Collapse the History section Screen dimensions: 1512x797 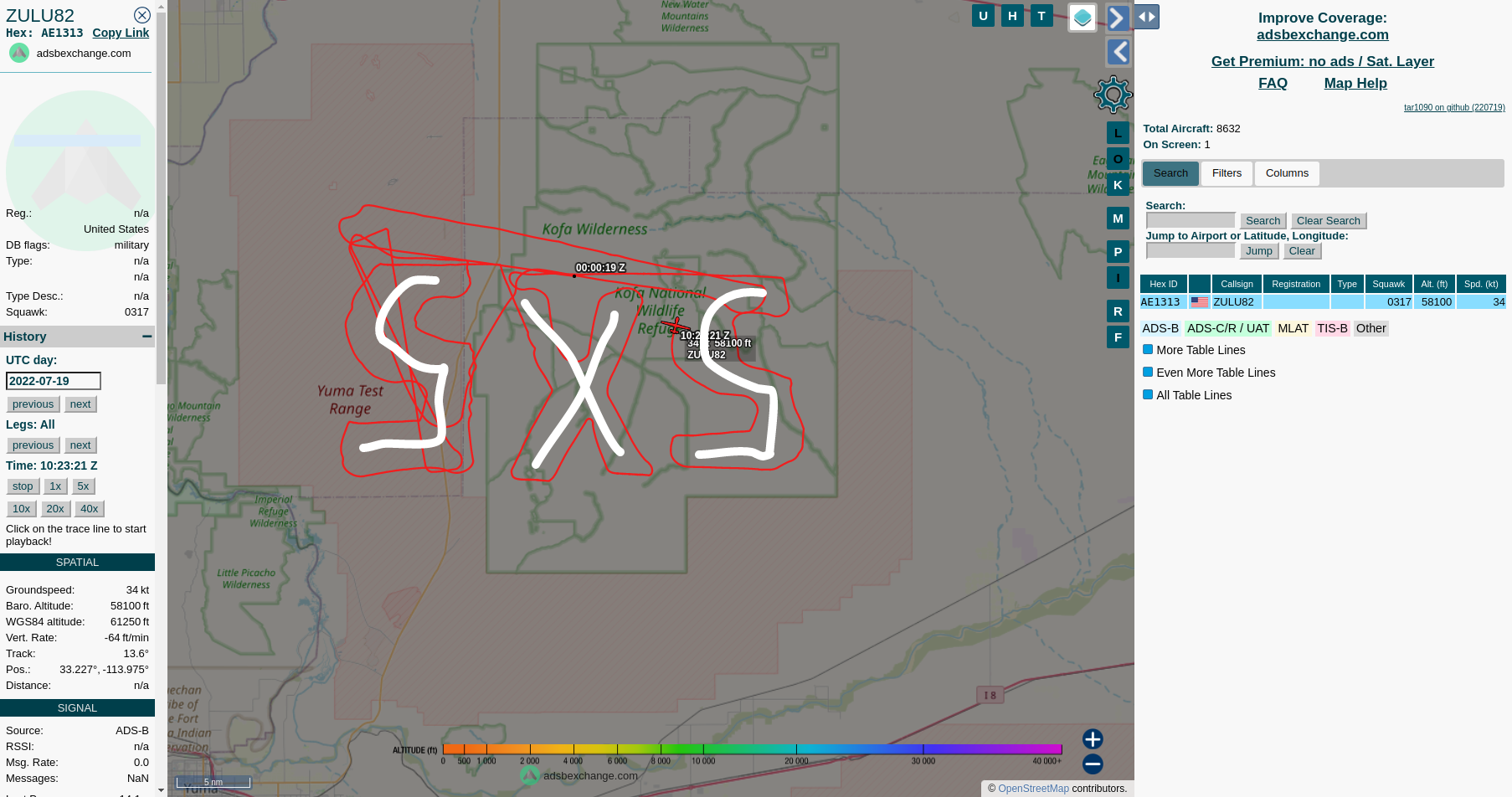(147, 336)
